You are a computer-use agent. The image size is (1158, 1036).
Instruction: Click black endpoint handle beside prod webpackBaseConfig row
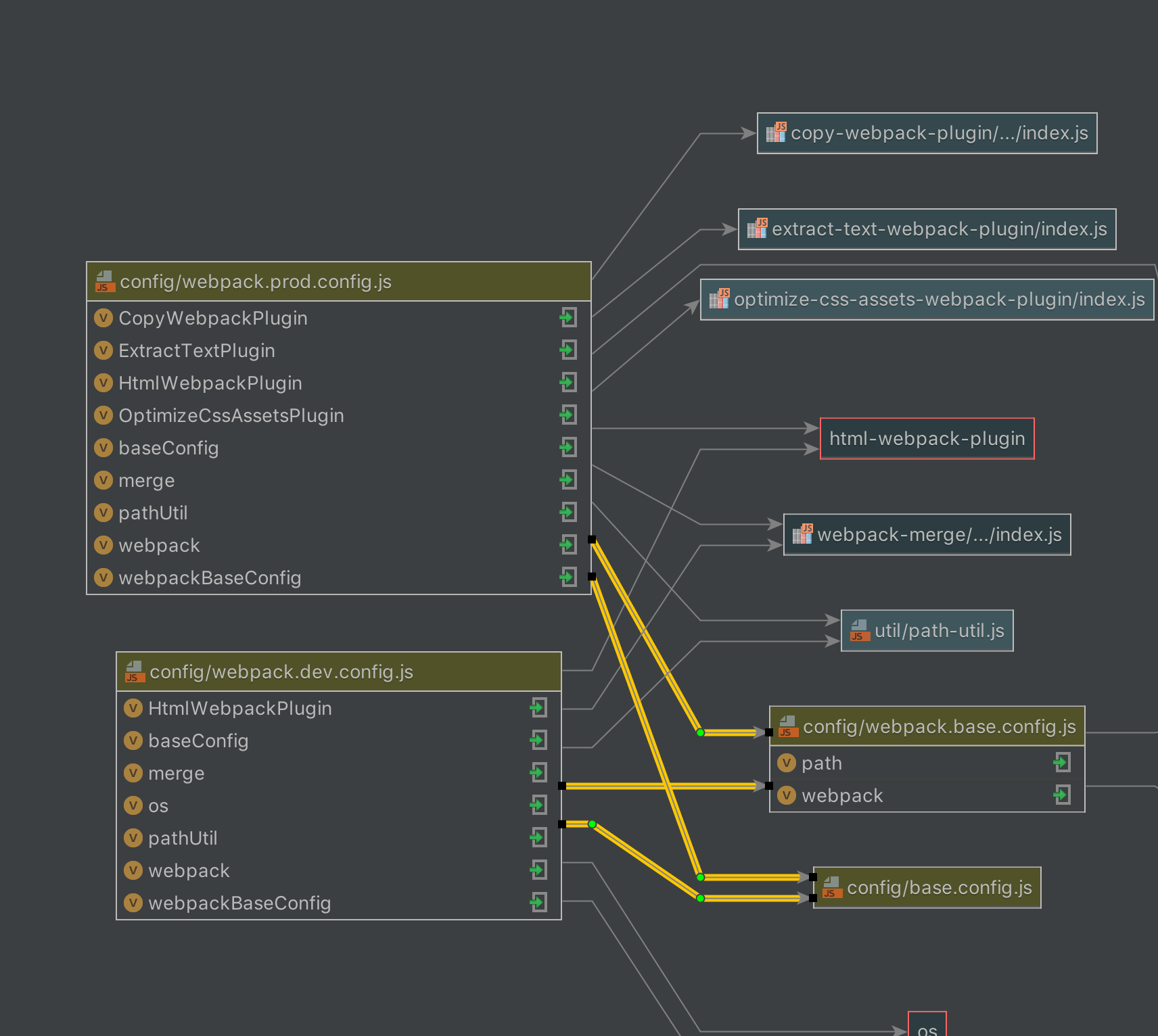pyautogui.click(x=592, y=576)
